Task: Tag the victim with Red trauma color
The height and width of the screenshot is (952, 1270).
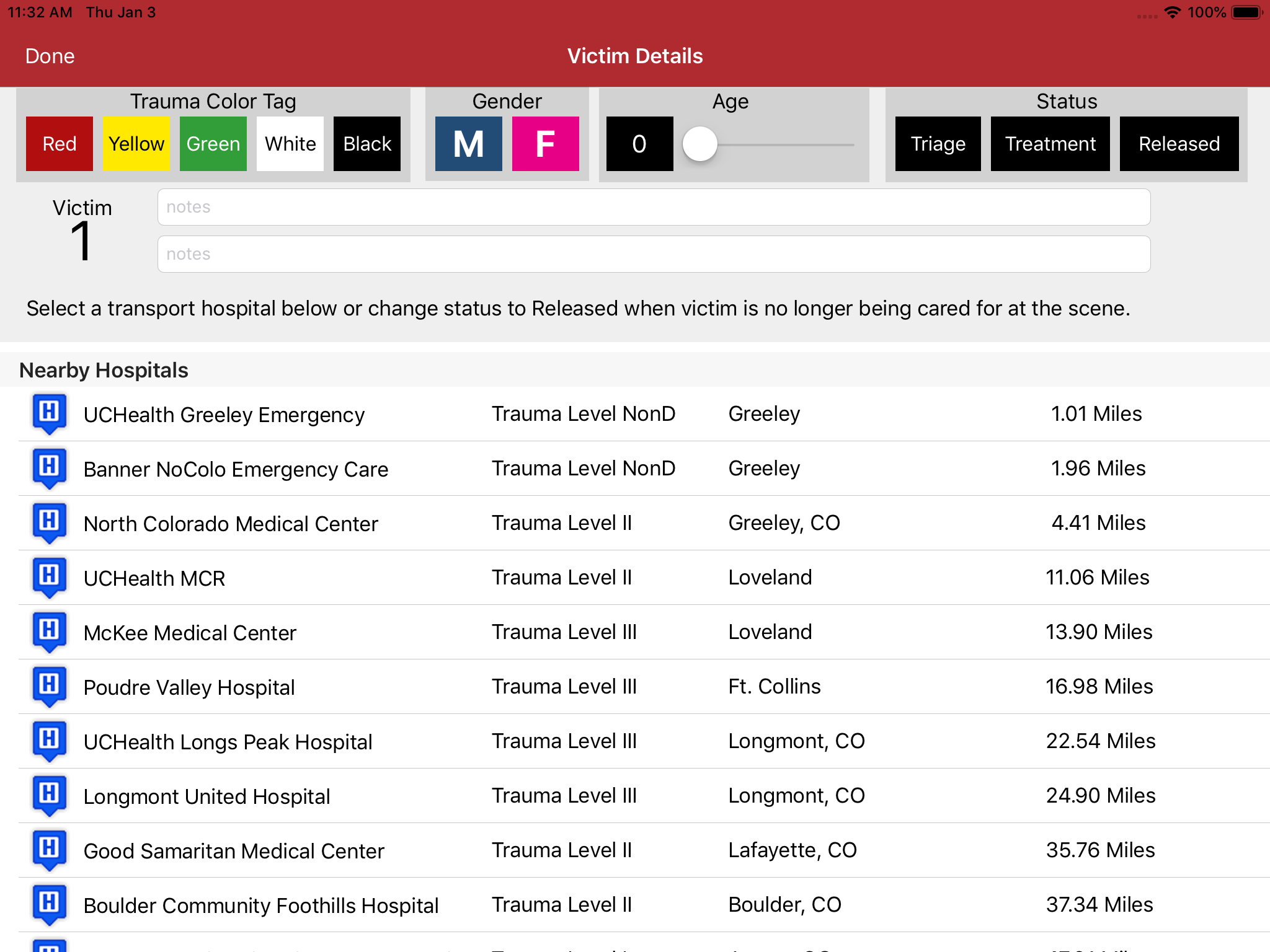Action: [x=60, y=144]
